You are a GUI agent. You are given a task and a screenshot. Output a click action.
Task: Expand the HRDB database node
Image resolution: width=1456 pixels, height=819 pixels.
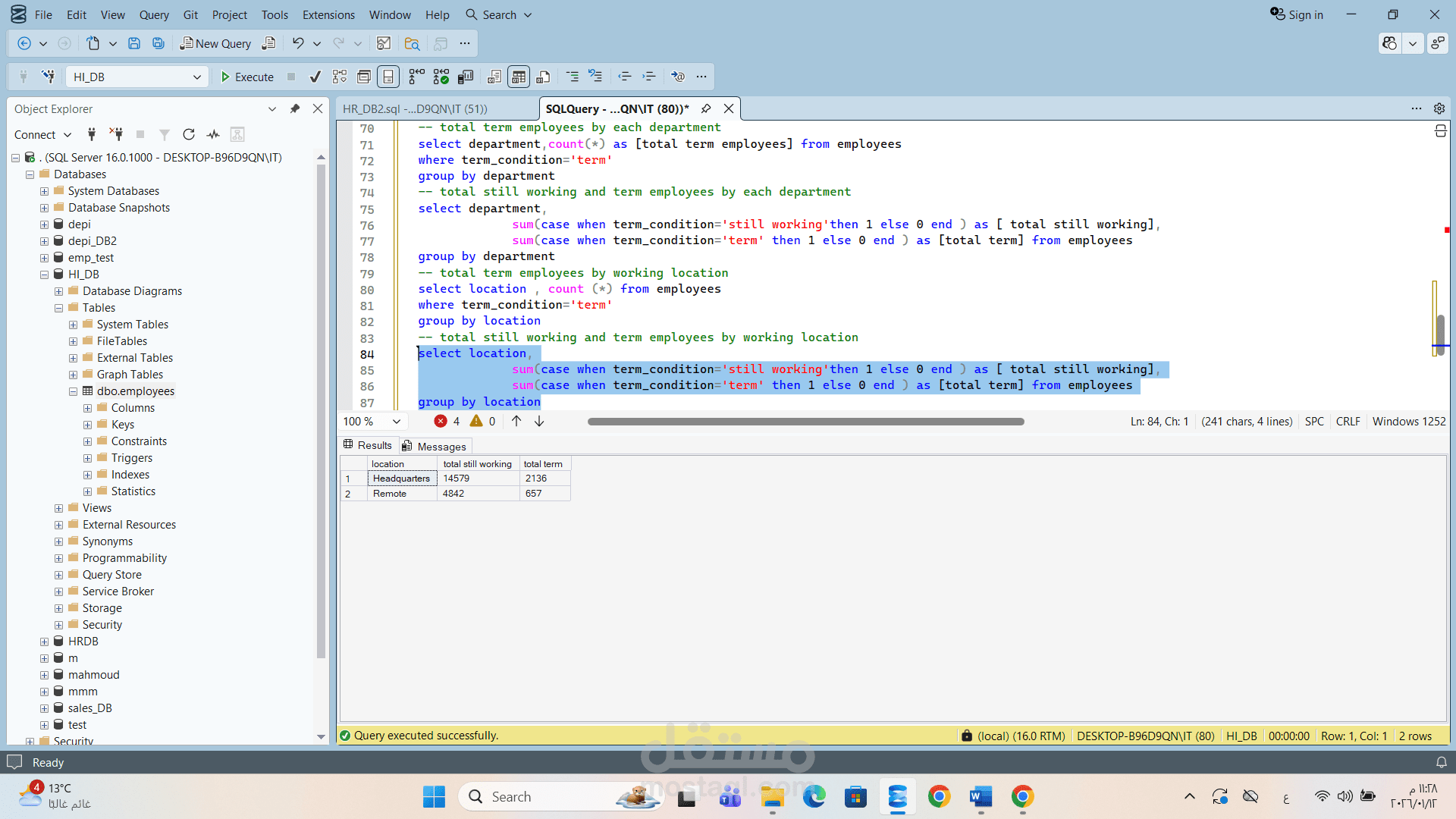coord(44,642)
